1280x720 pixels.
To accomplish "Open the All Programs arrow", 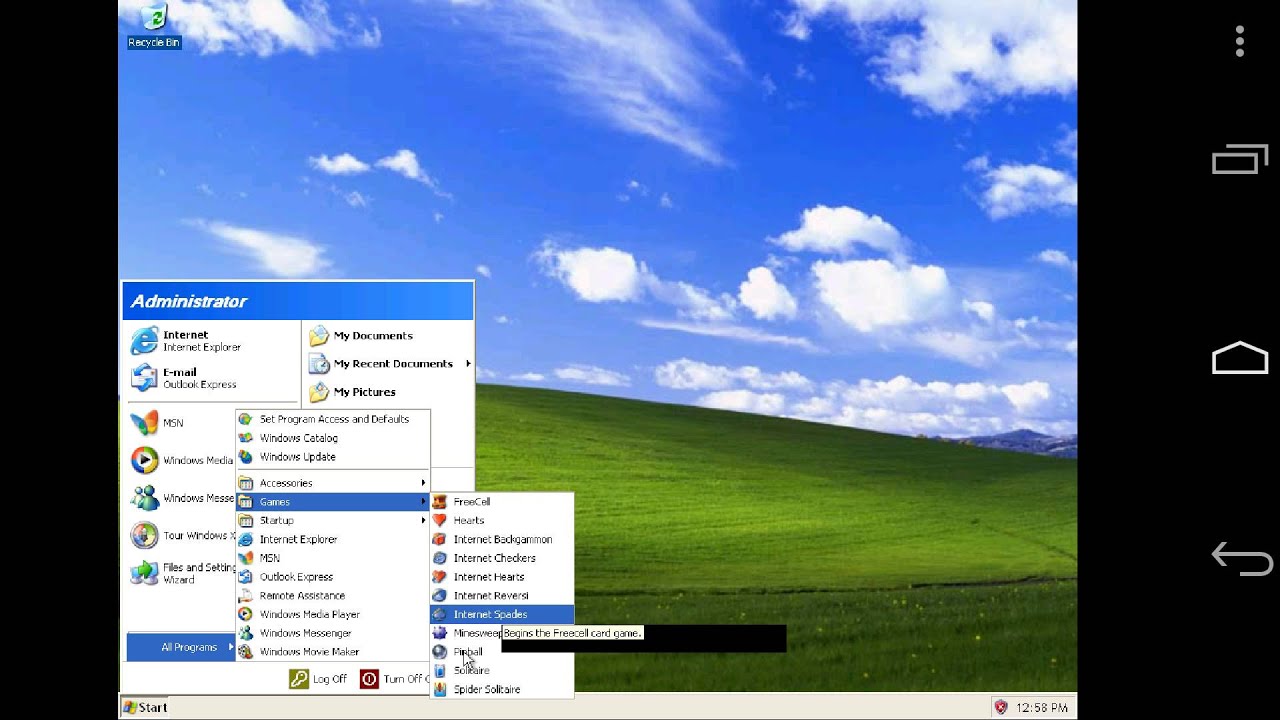I will (230, 647).
